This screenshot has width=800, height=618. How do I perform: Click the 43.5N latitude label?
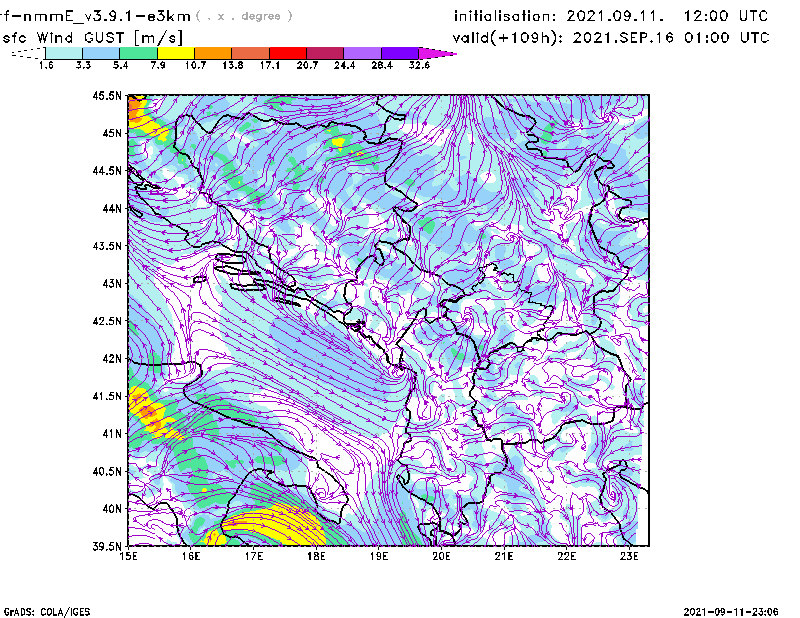[x=107, y=246]
